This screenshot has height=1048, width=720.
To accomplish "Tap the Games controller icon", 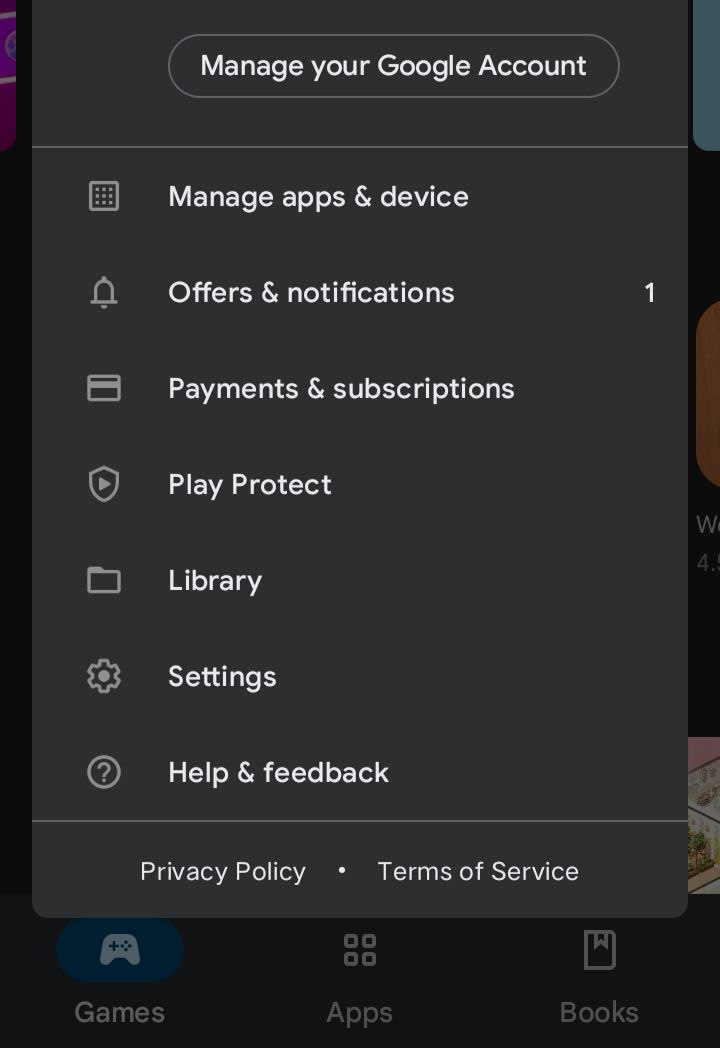I will pyautogui.click(x=120, y=950).
